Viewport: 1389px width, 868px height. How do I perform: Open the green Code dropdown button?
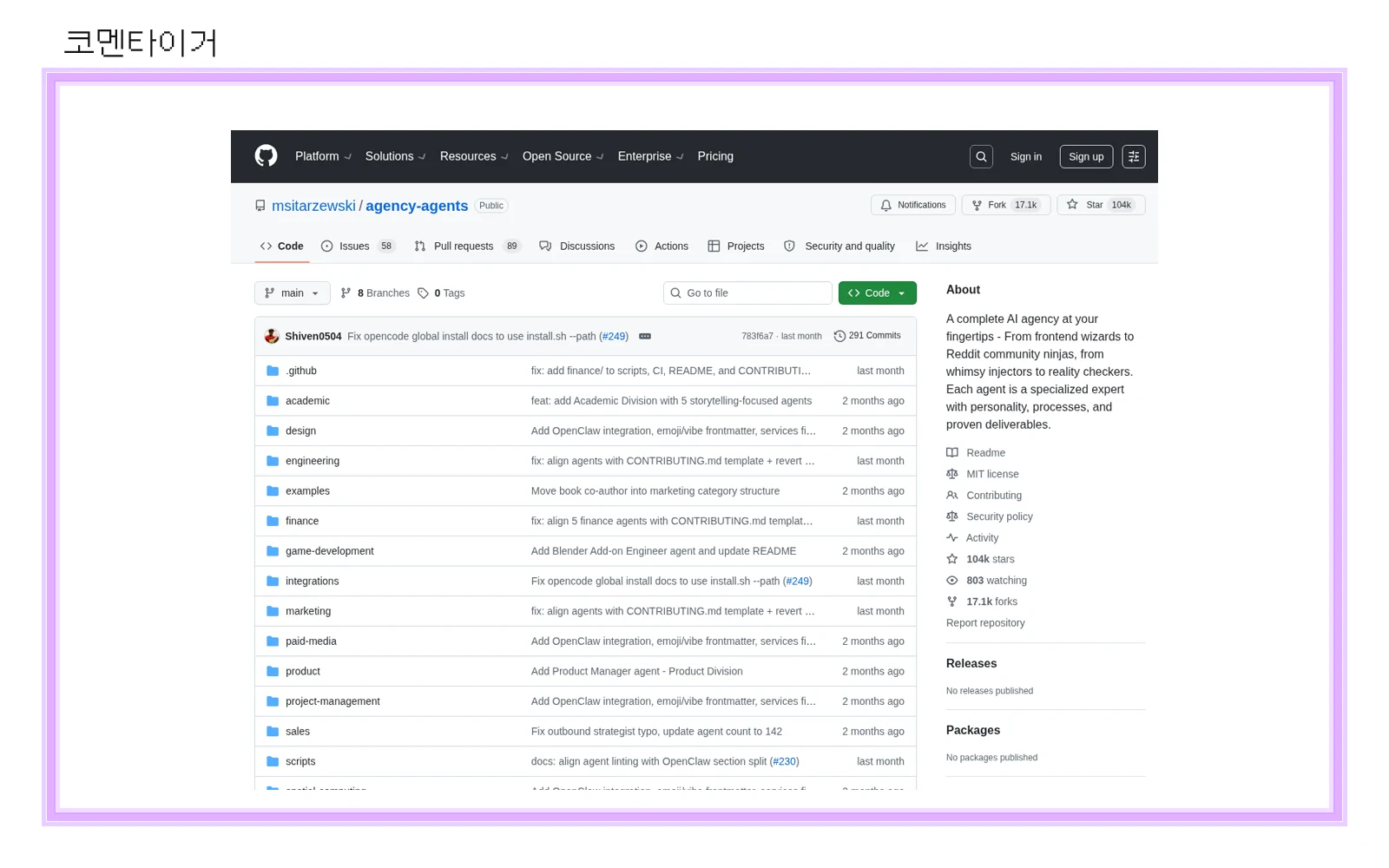(878, 293)
